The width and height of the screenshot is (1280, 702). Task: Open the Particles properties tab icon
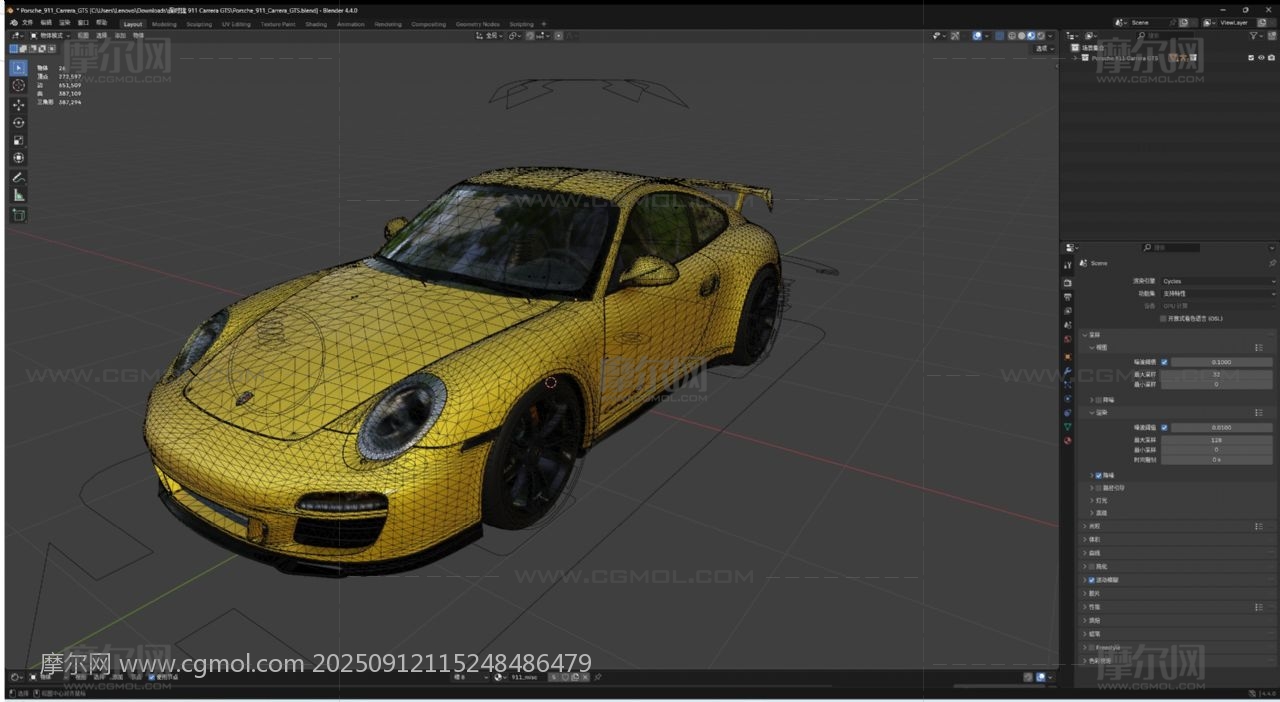pyautogui.click(x=1068, y=385)
